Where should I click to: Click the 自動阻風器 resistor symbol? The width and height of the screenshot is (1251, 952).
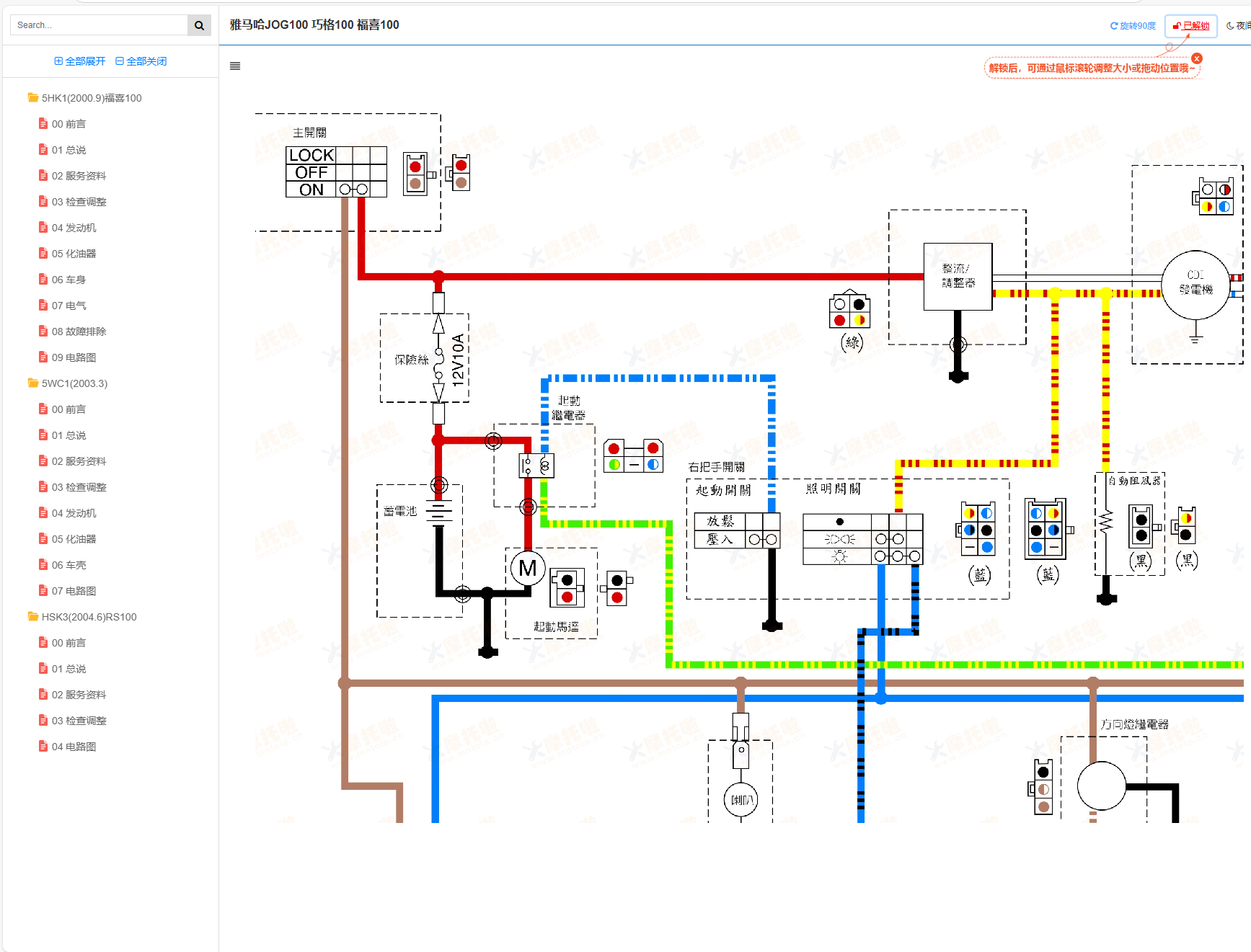click(1107, 521)
